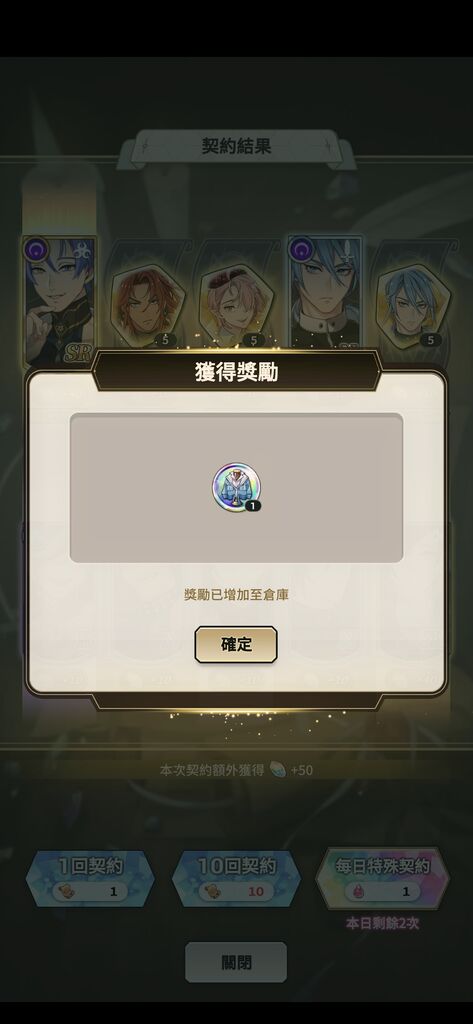Image resolution: width=473 pixels, height=1024 pixels.
Task: Tap the 關閉 close button
Action: pos(236,962)
